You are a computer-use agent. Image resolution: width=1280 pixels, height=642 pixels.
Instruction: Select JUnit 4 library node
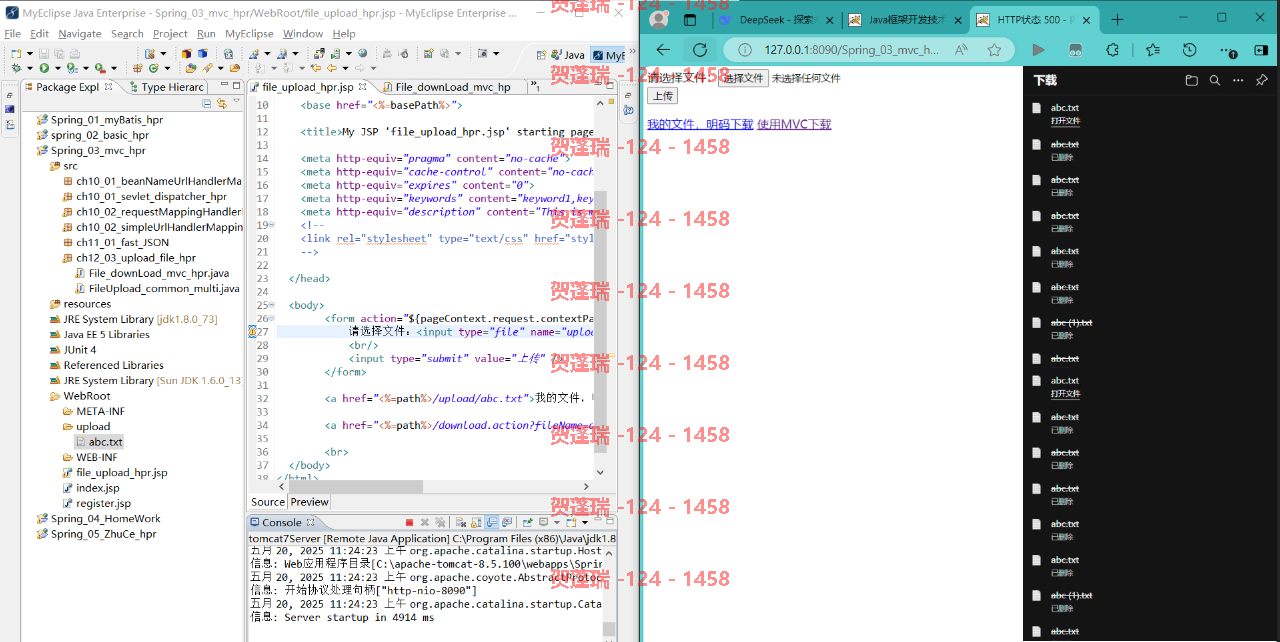(x=73, y=350)
